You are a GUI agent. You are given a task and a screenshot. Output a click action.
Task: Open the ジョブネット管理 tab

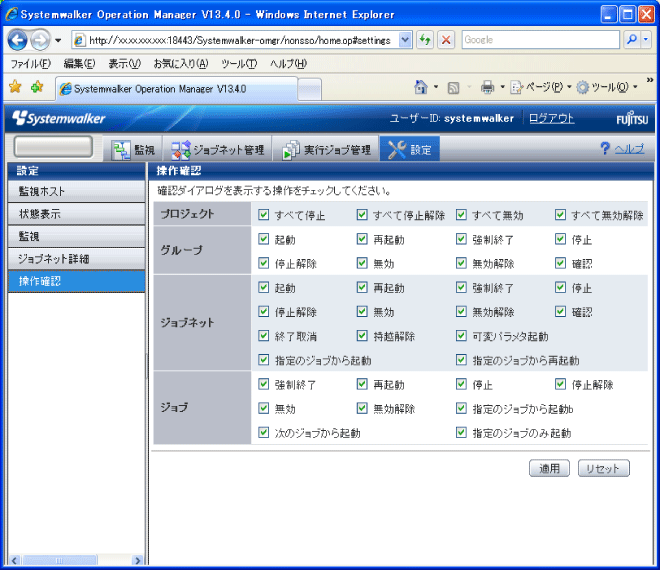(218, 150)
